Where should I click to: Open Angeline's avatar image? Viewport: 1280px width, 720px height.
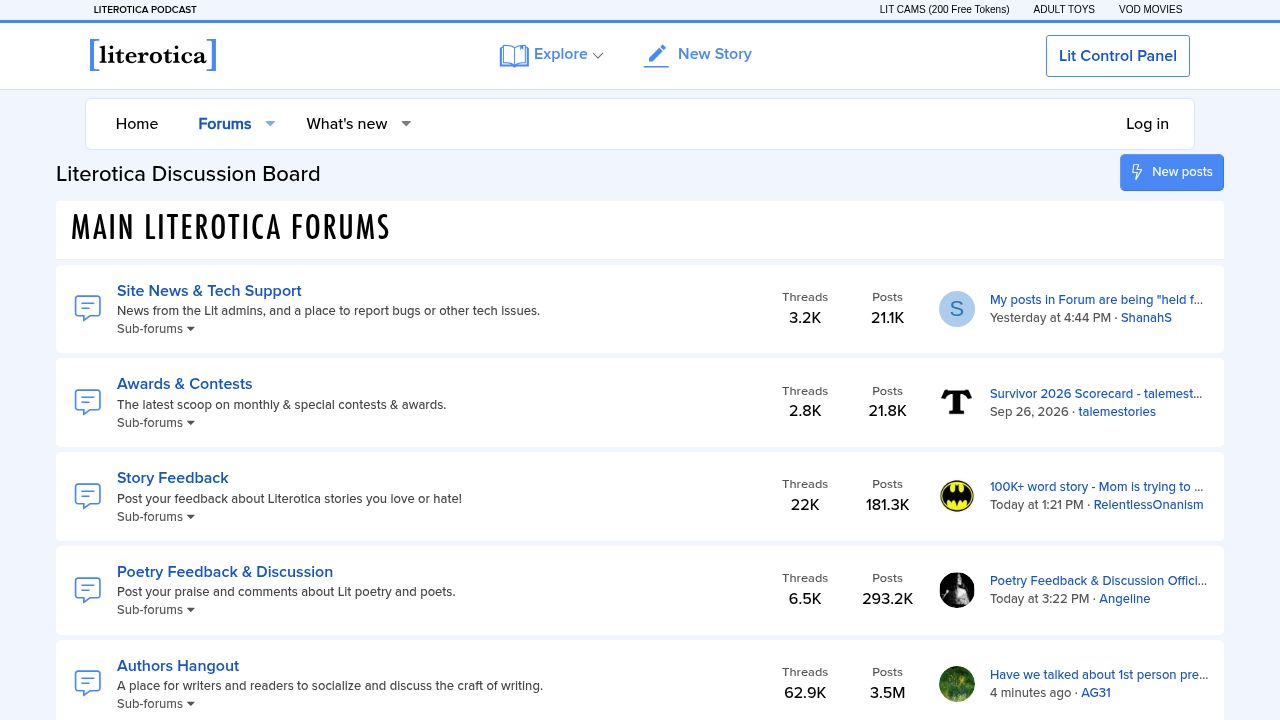coord(957,590)
